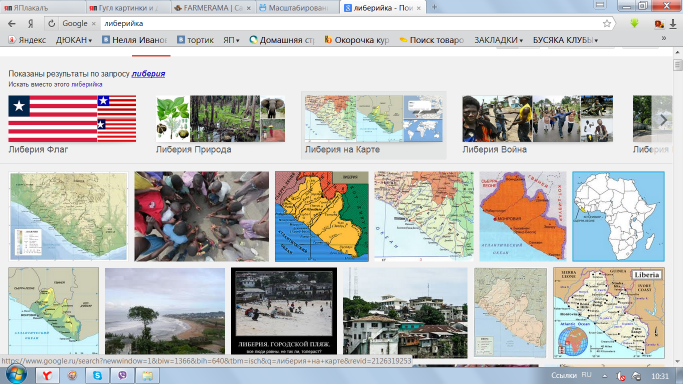Open English Liberia map with globe inset

[x=609, y=313]
